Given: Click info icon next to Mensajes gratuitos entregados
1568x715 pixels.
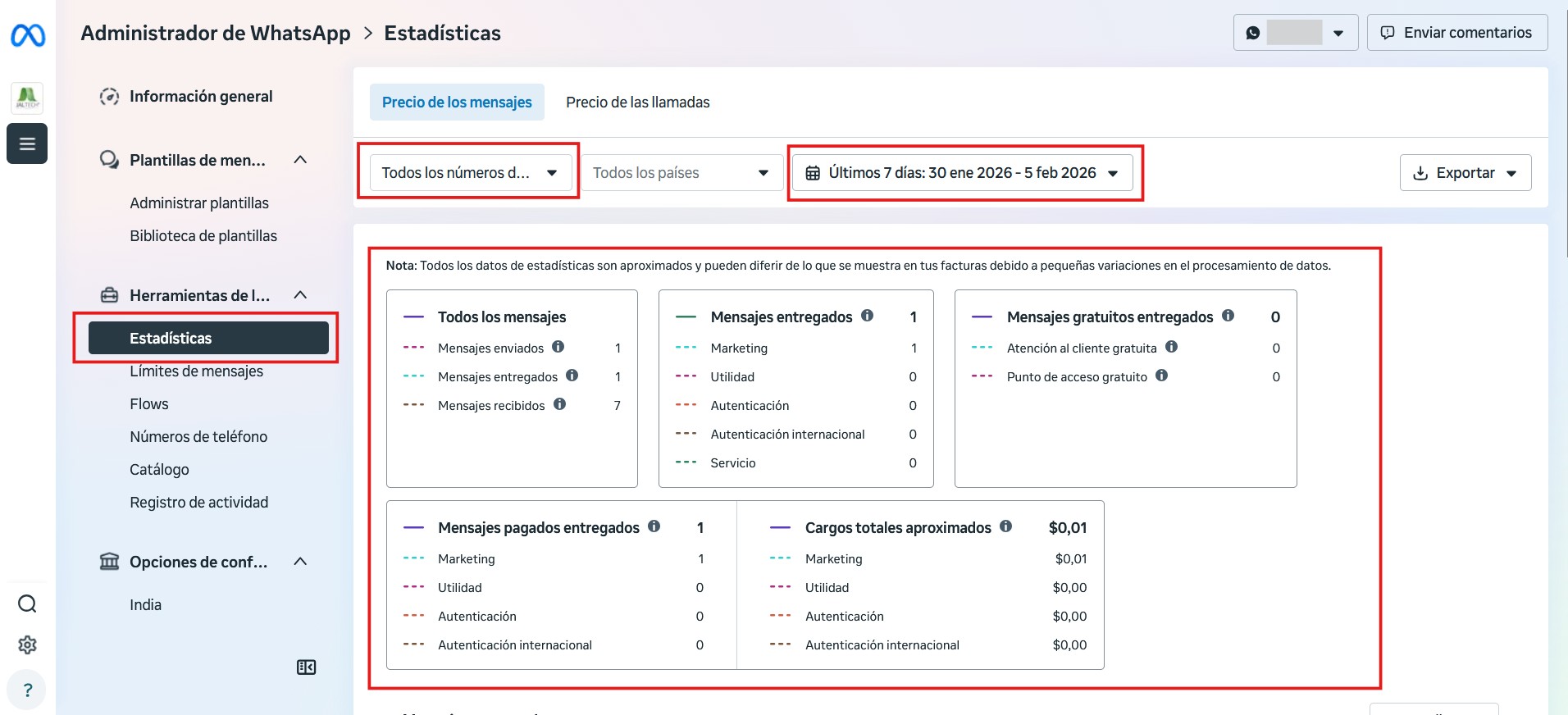Looking at the screenshot, I should (x=1228, y=316).
